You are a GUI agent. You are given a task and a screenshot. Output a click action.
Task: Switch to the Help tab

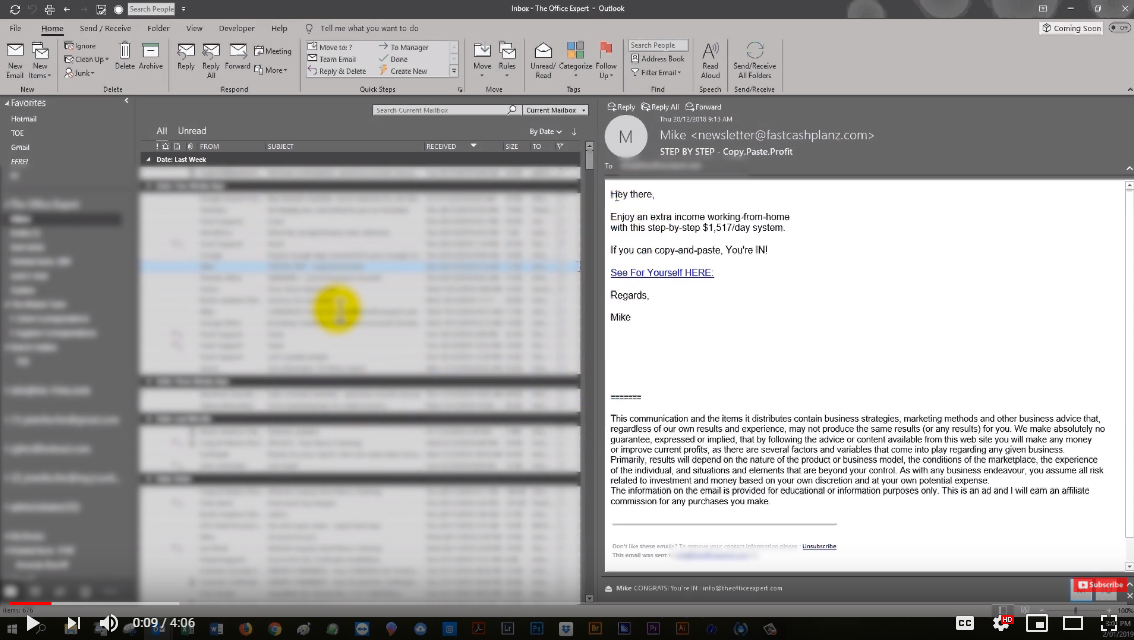pos(279,28)
